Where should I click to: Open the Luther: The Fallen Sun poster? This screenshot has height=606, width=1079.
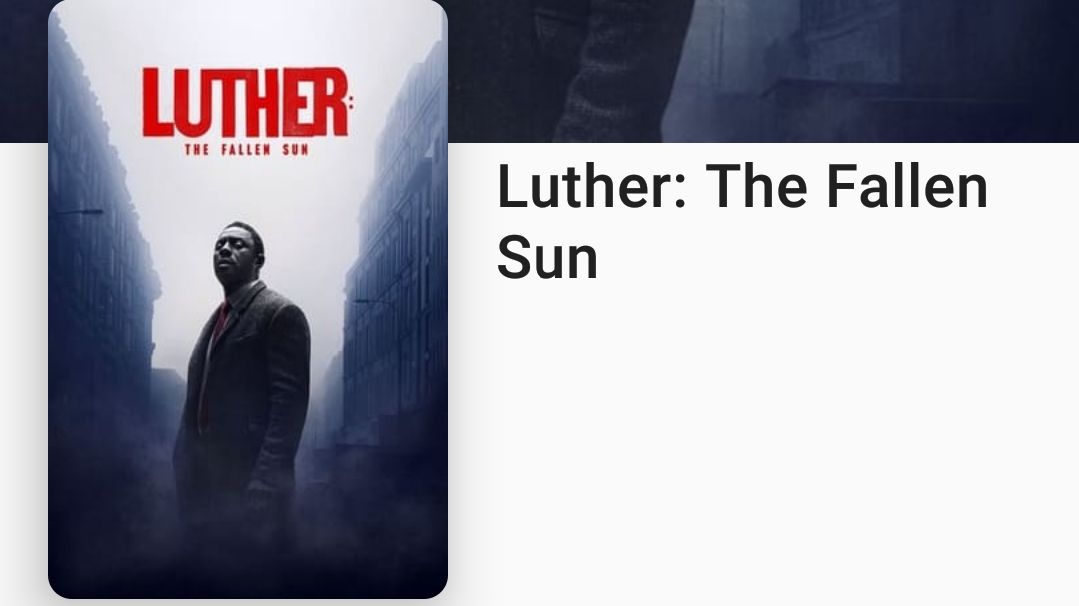[248, 299]
